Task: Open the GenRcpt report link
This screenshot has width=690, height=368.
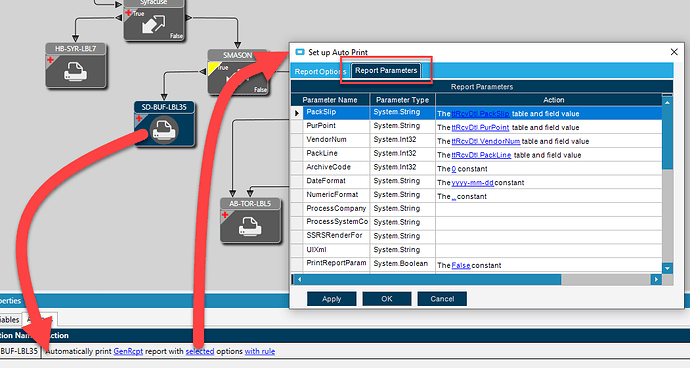Action: click(128, 351)
